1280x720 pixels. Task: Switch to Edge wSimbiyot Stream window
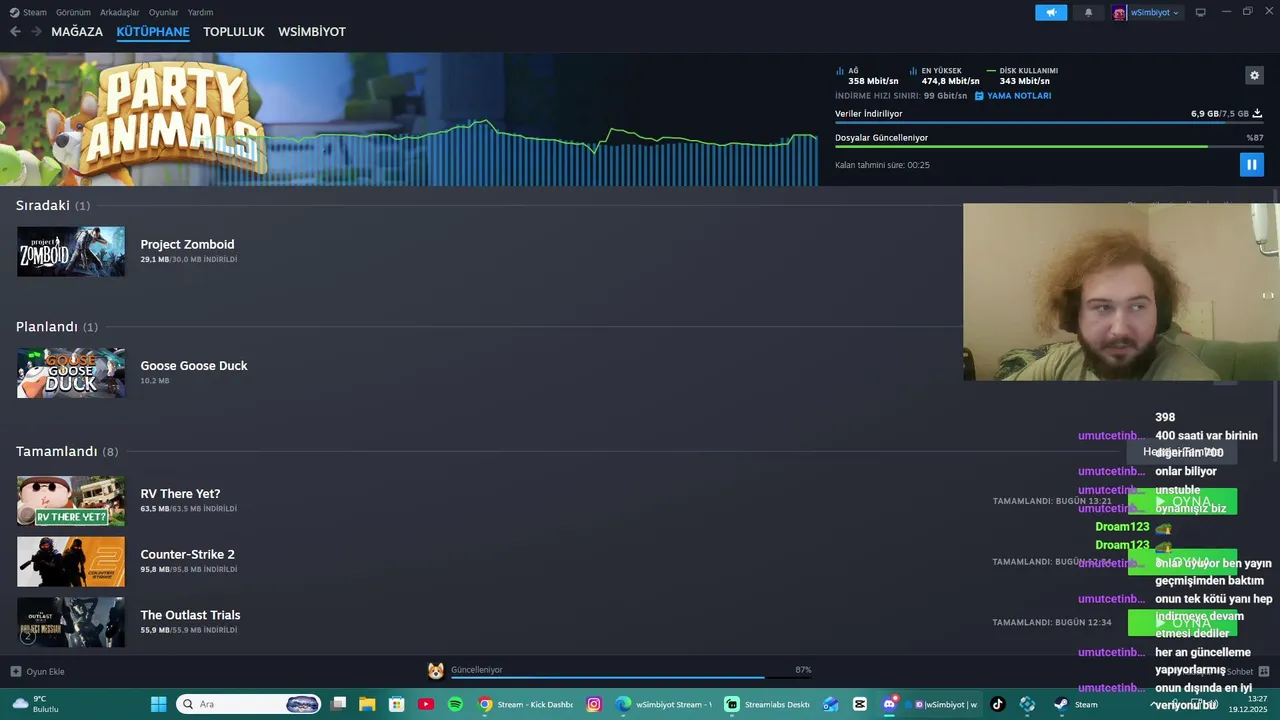tap(664, 704)
